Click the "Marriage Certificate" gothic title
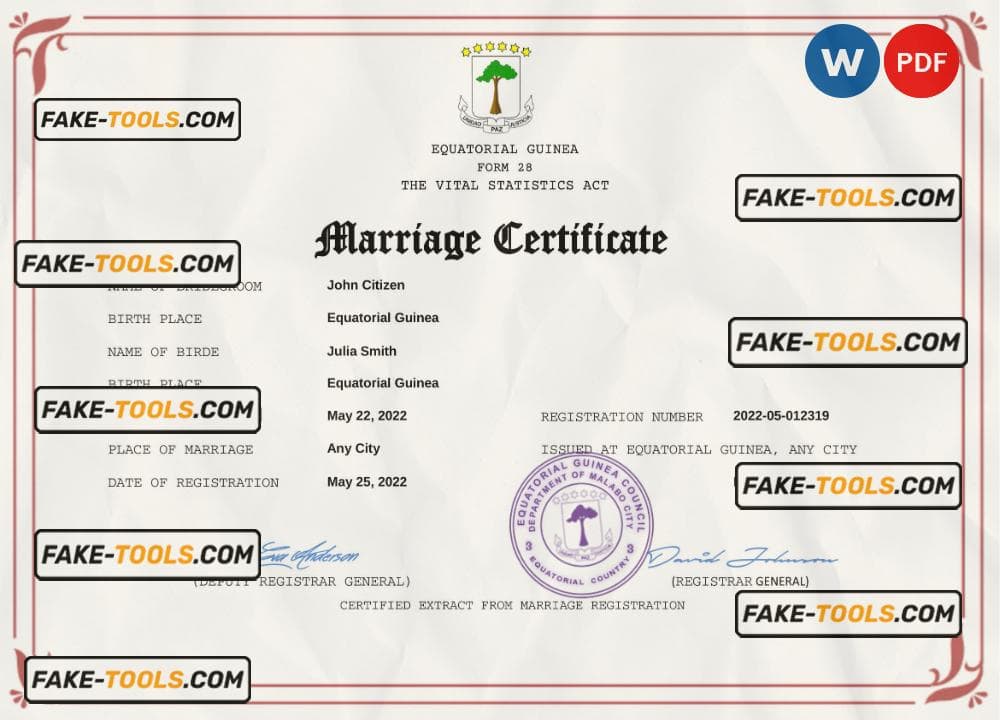 coord(491,241)
